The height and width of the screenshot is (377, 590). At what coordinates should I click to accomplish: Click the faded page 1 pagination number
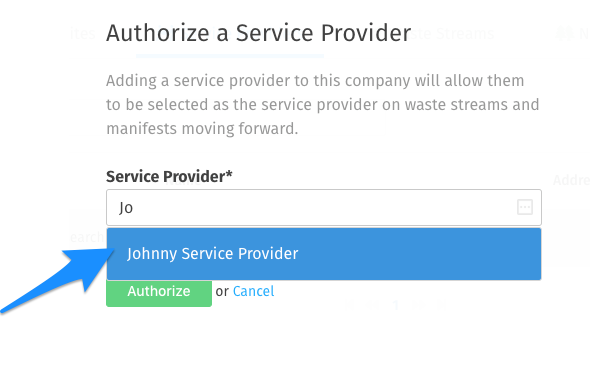point(395,305)
